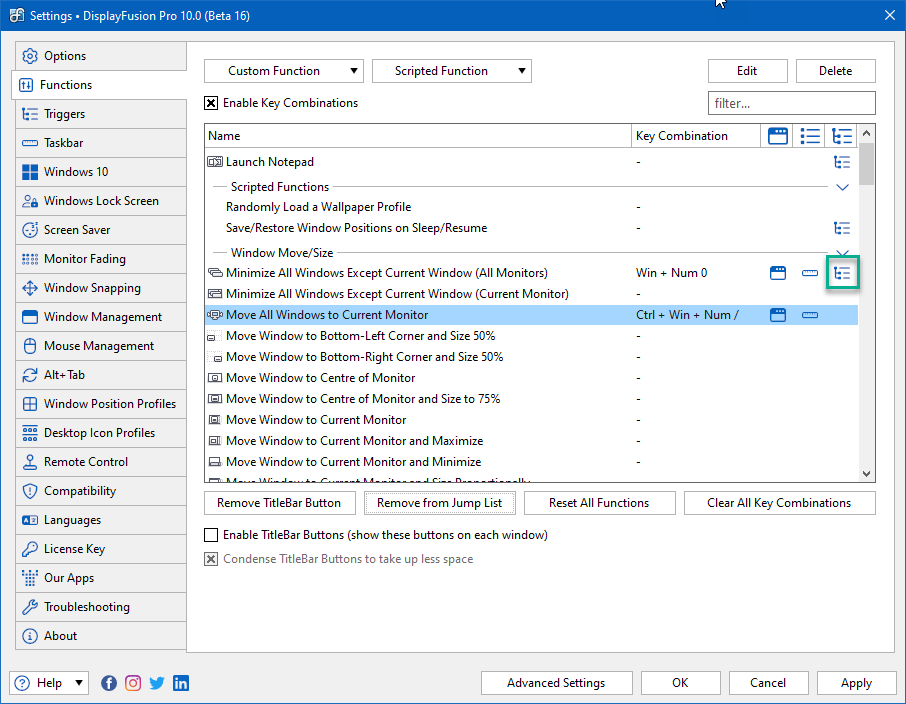This screenshot has height=704, width=906.
Task: Click the functions list scrollbar down arrow
Action: [x=866, y=474]
